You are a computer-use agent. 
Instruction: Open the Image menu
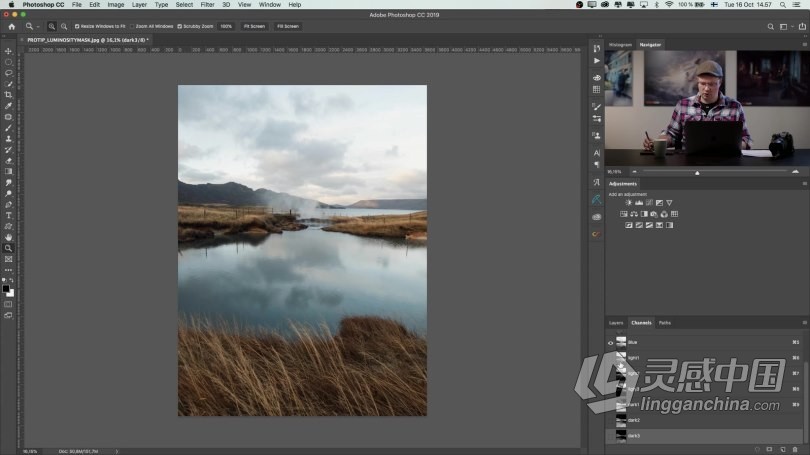(116, 5)
